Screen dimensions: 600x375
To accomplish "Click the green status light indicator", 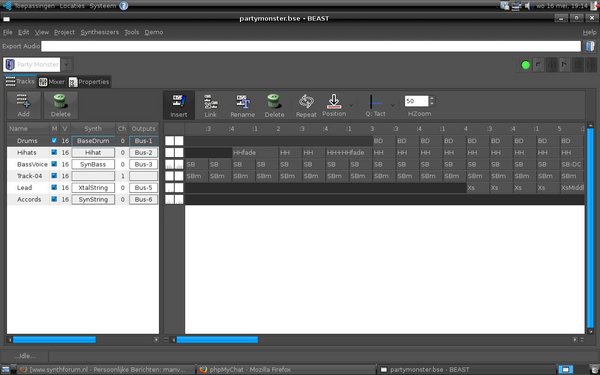I will coord(526,65).
